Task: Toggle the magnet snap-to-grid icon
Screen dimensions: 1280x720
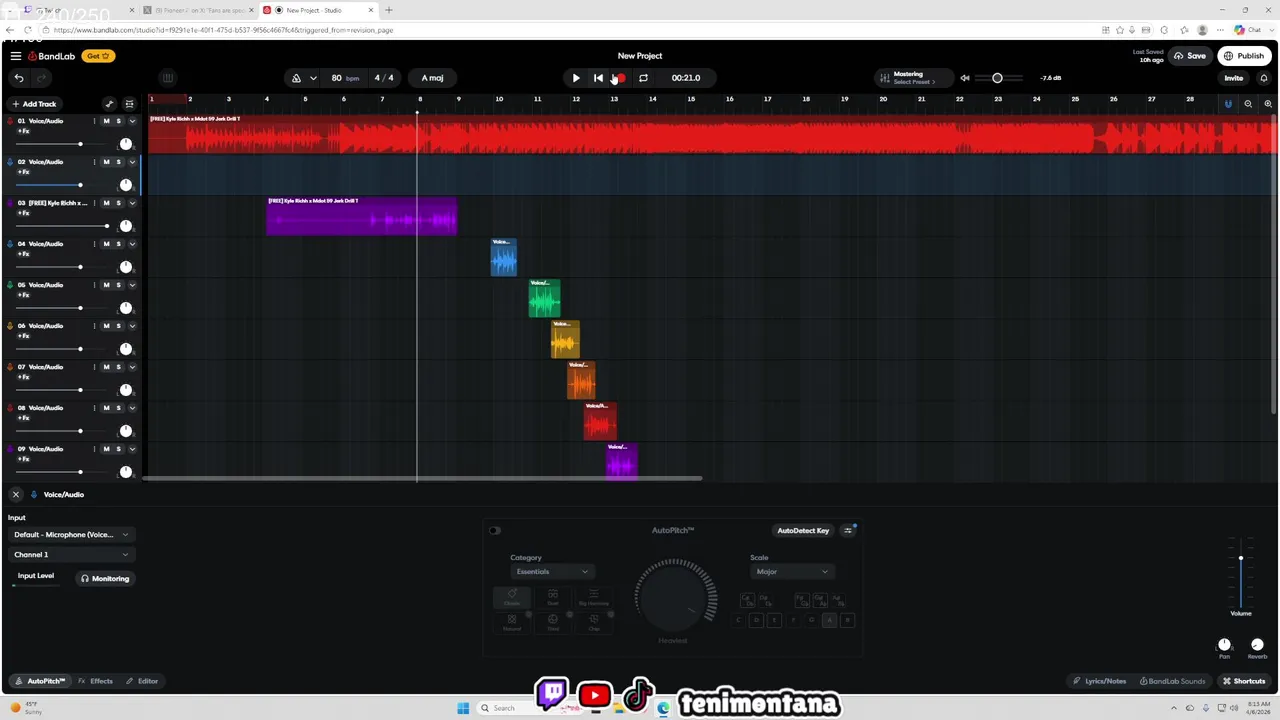Action: coord(1228,104)
